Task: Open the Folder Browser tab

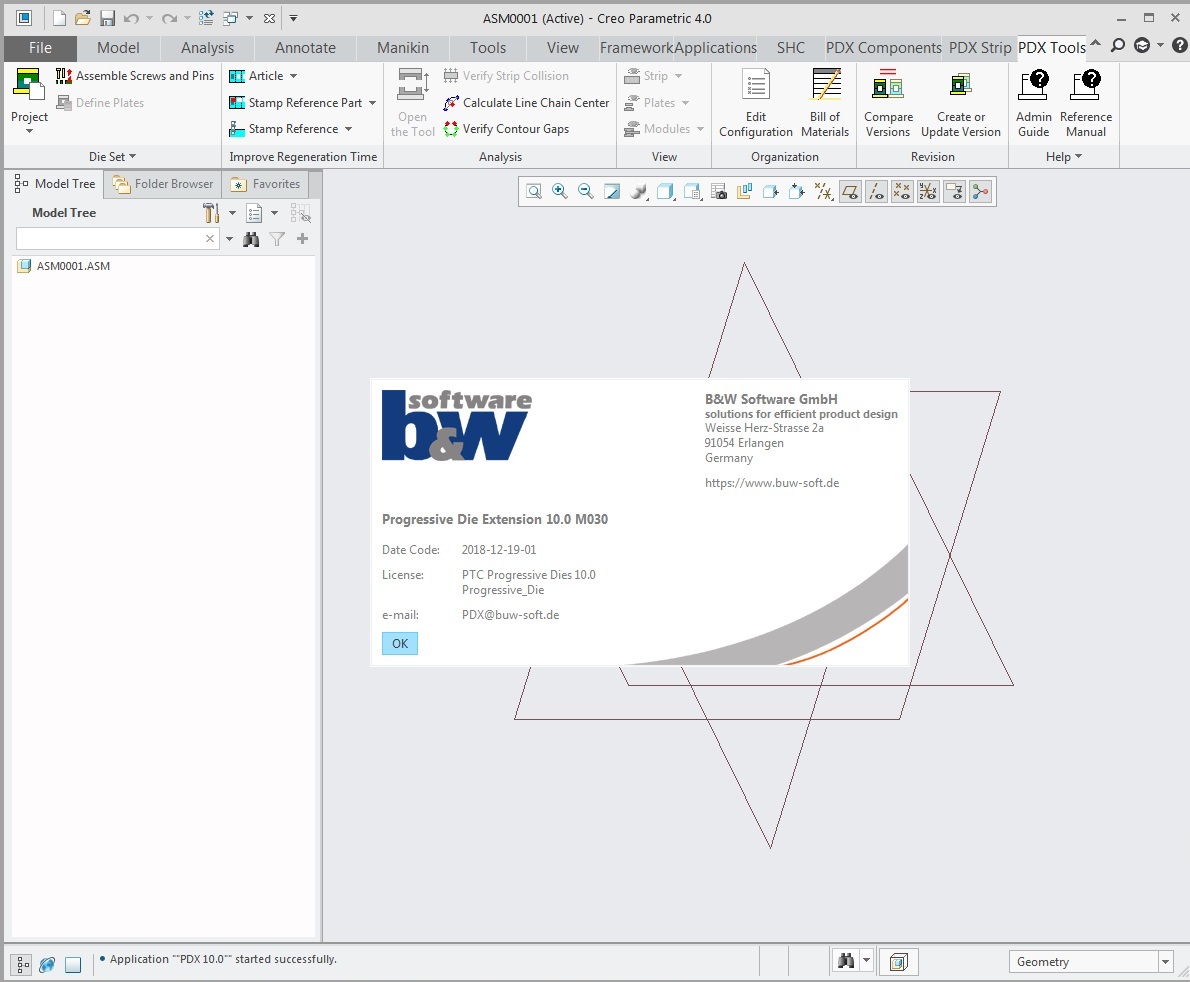Action: point(163,184)
